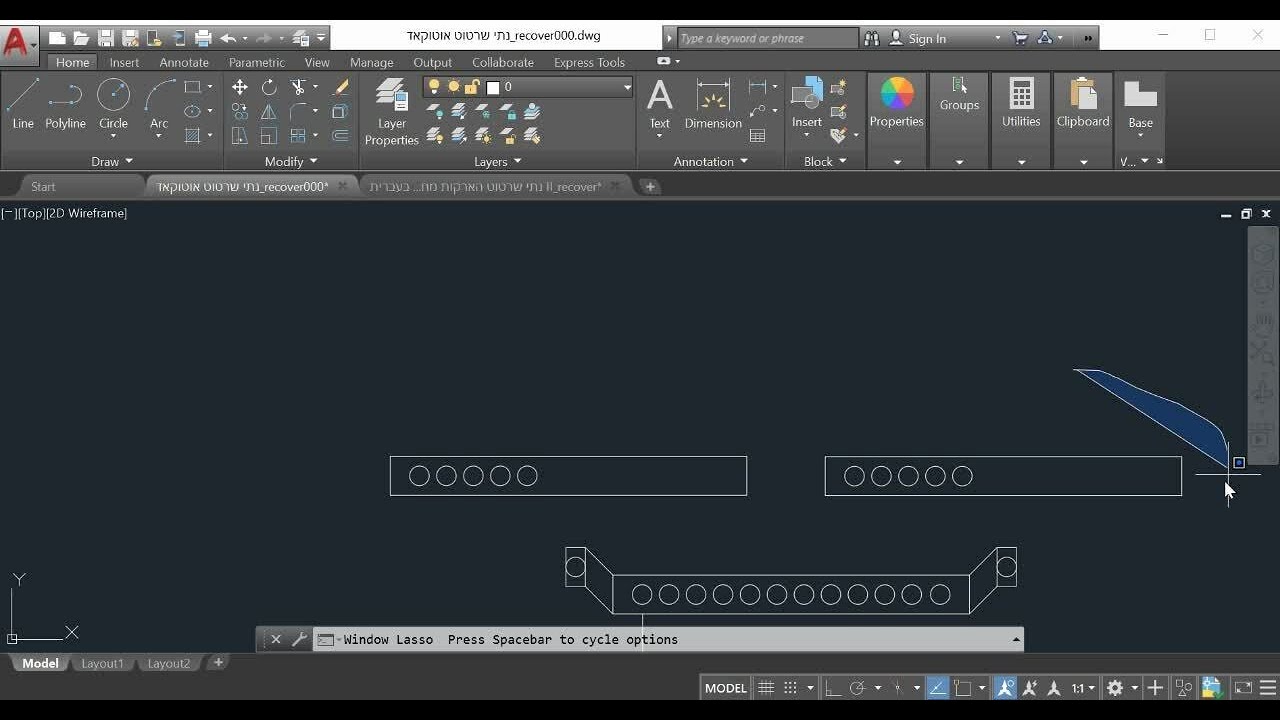Expand the Draw panel dropdown
Screen dimensions: 1280x720
(112, 161)
